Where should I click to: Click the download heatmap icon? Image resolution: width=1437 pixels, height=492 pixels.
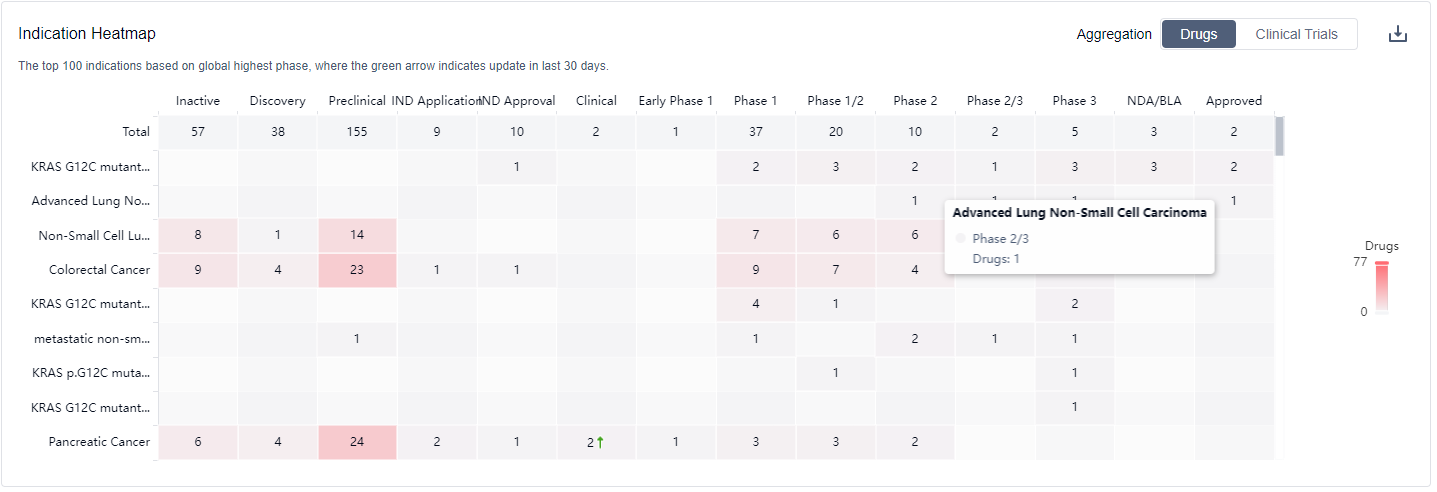click(1398, 34)
